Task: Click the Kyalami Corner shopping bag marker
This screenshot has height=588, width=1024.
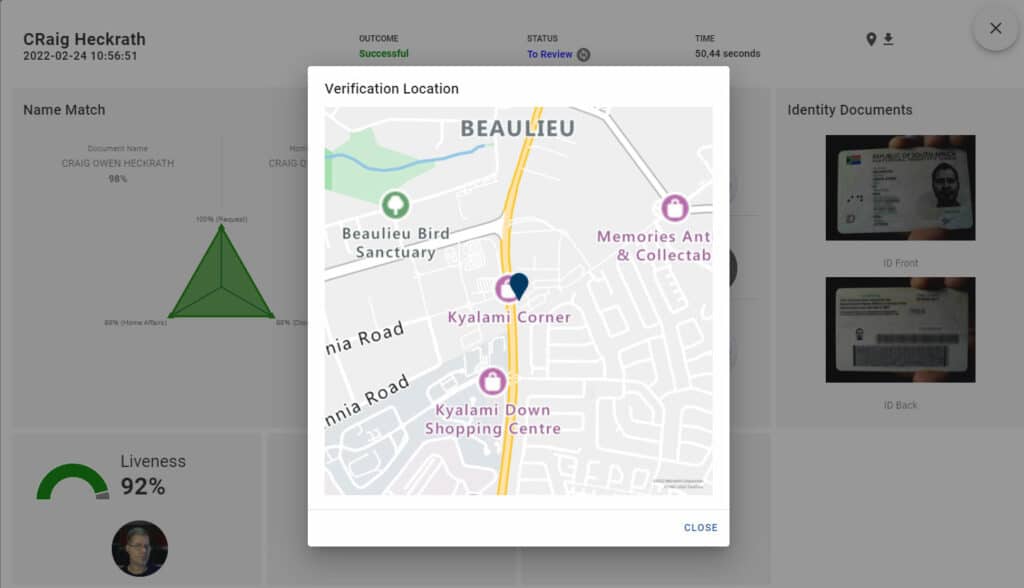Action: pos(505,289)
